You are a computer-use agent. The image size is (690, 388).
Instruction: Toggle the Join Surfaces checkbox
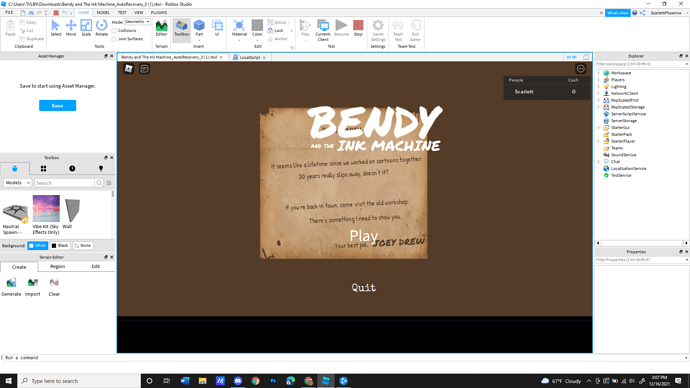114,39
